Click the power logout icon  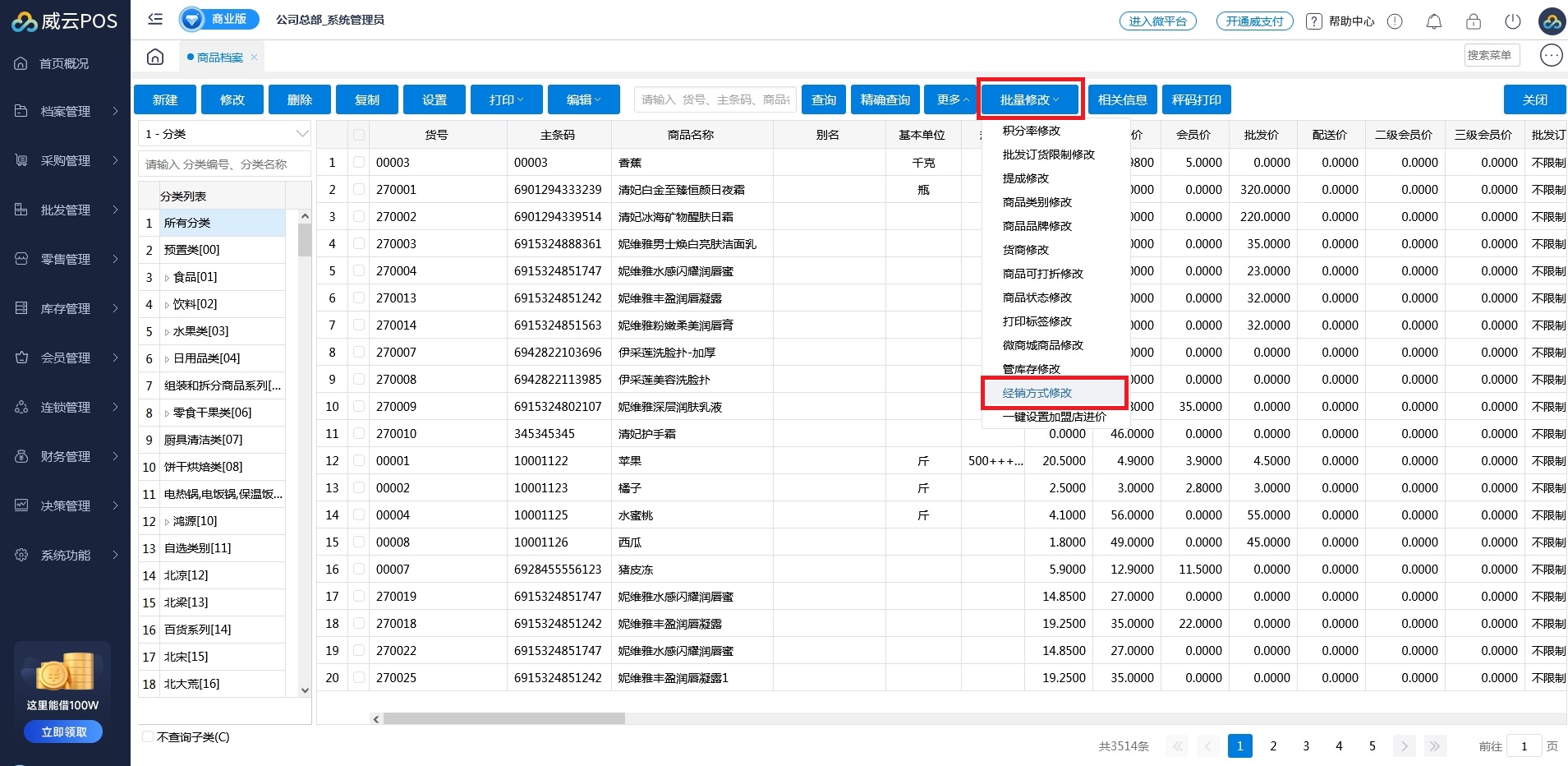pyautogui.click(x=1512, y=21)
